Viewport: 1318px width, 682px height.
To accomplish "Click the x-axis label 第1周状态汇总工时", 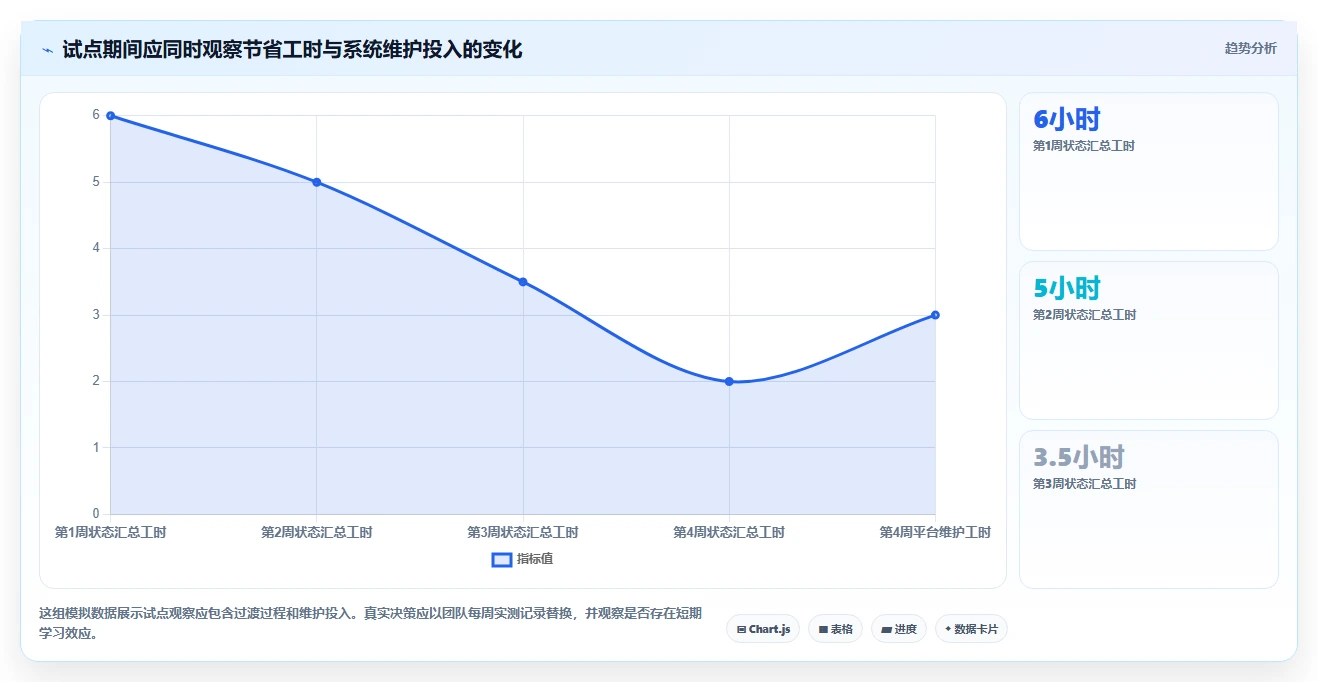I will point(110,532).
